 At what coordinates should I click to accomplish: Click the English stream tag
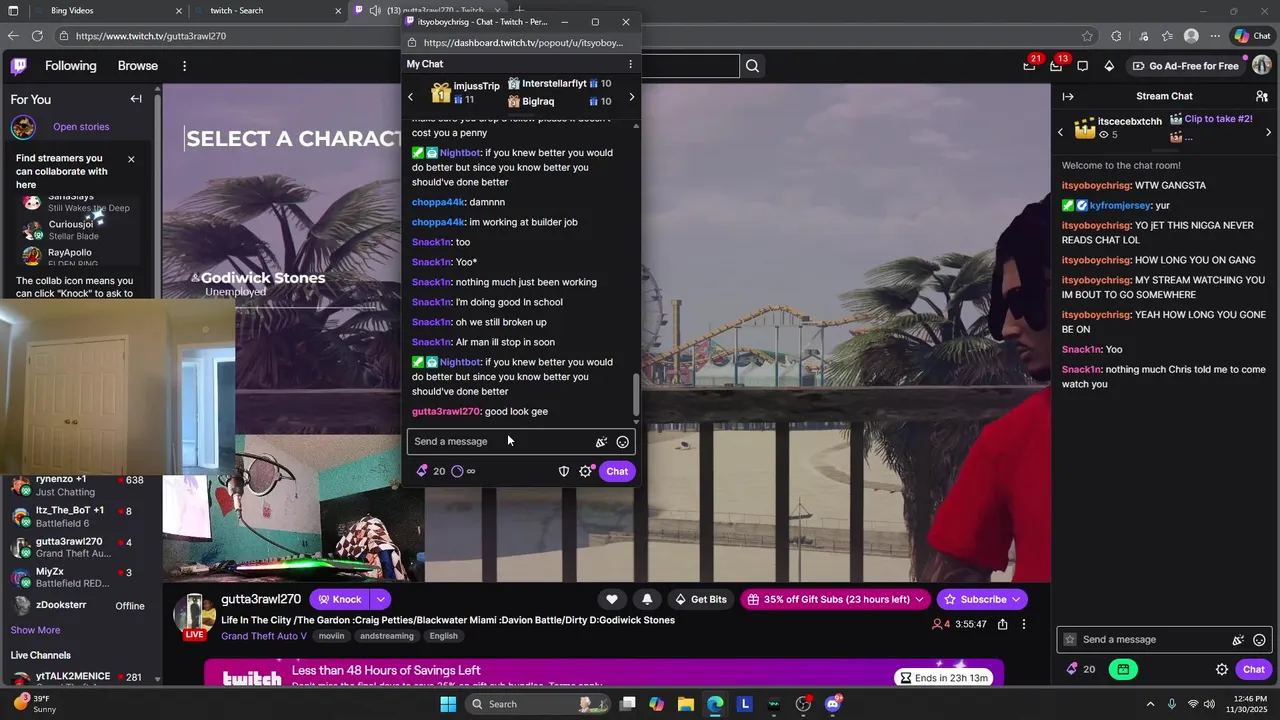(443, 636)
